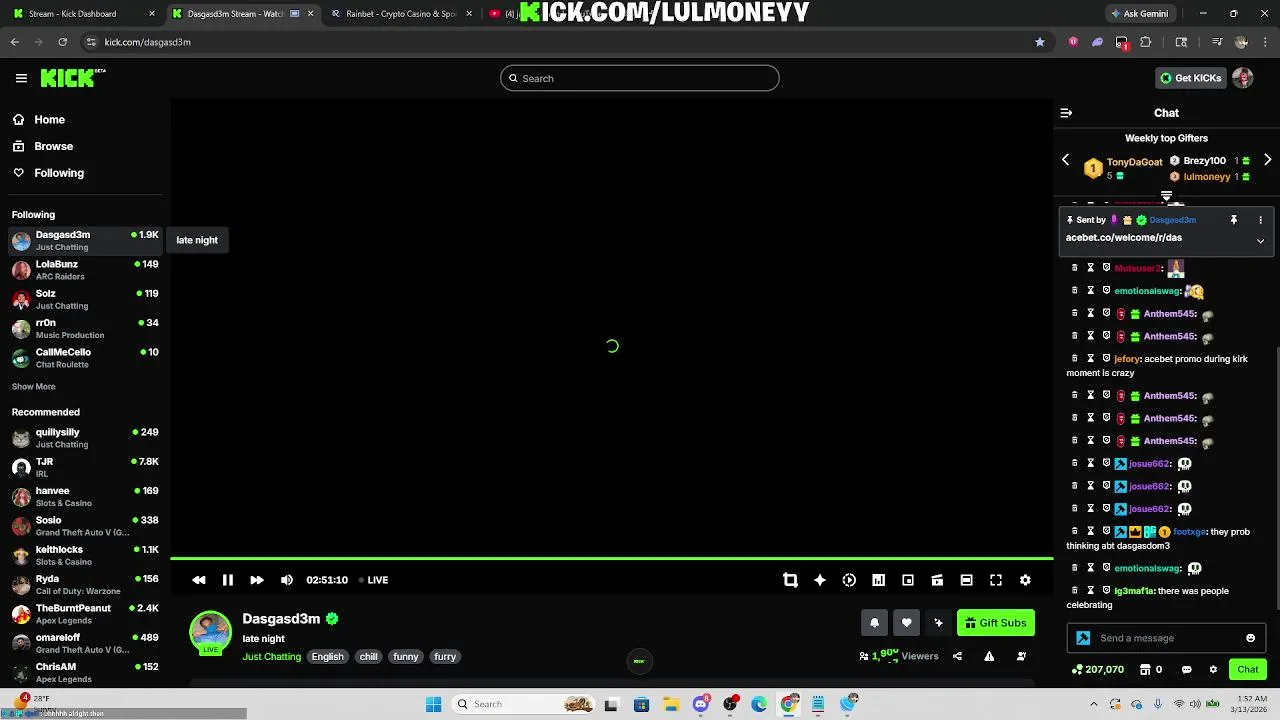Bookmark page with star icon
Viewport: 1280px width, 720px height.
point(1040,42)
